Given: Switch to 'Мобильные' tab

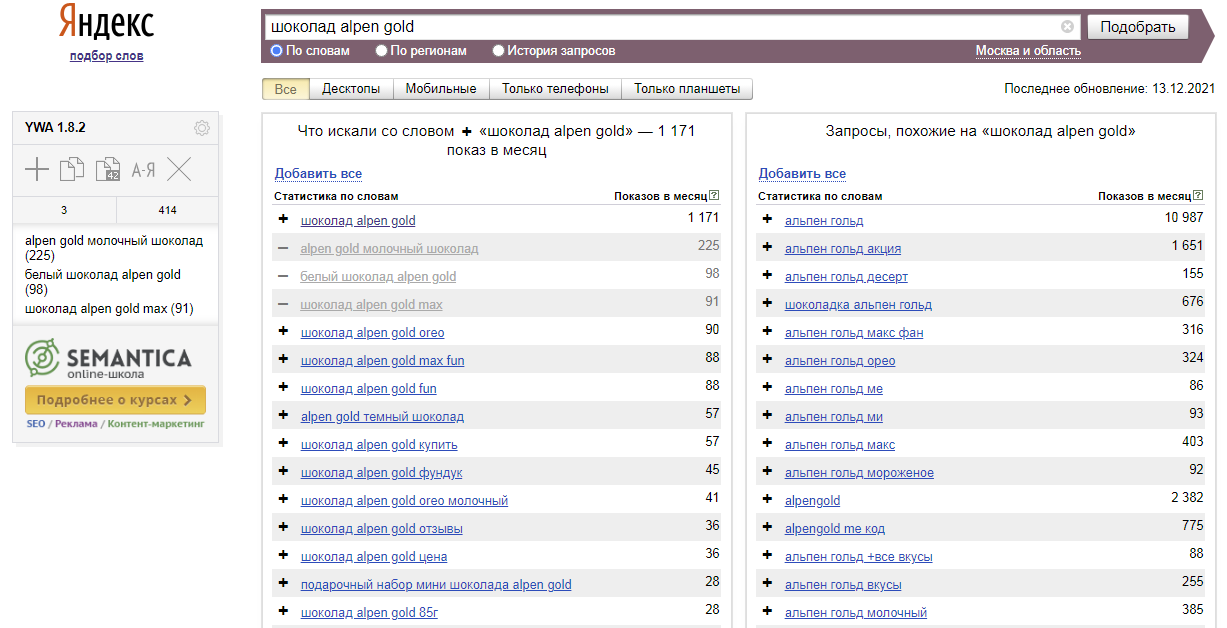Looking at the screenshot, I should [x=441, y=89].
